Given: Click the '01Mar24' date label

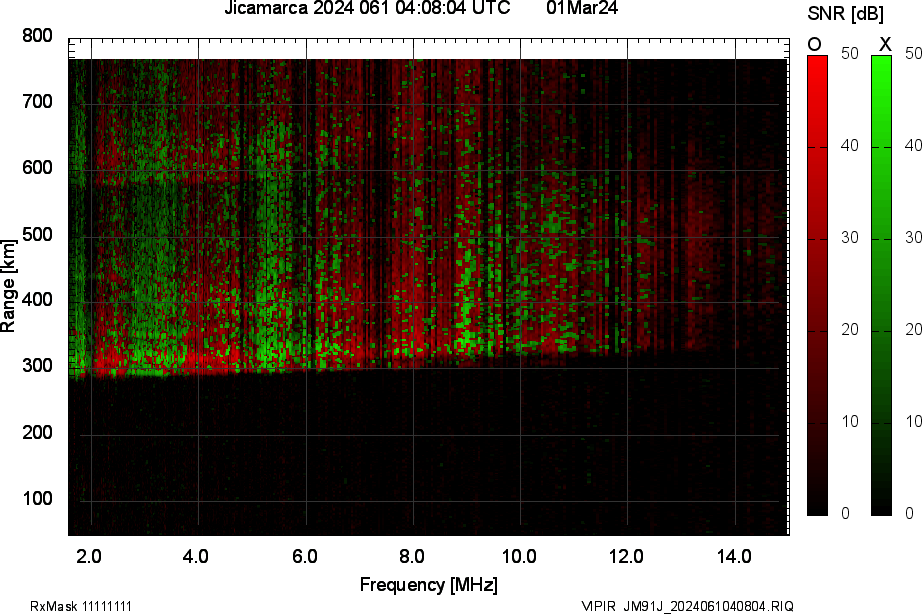Looking at the screenshot, I should pos(582,9).
